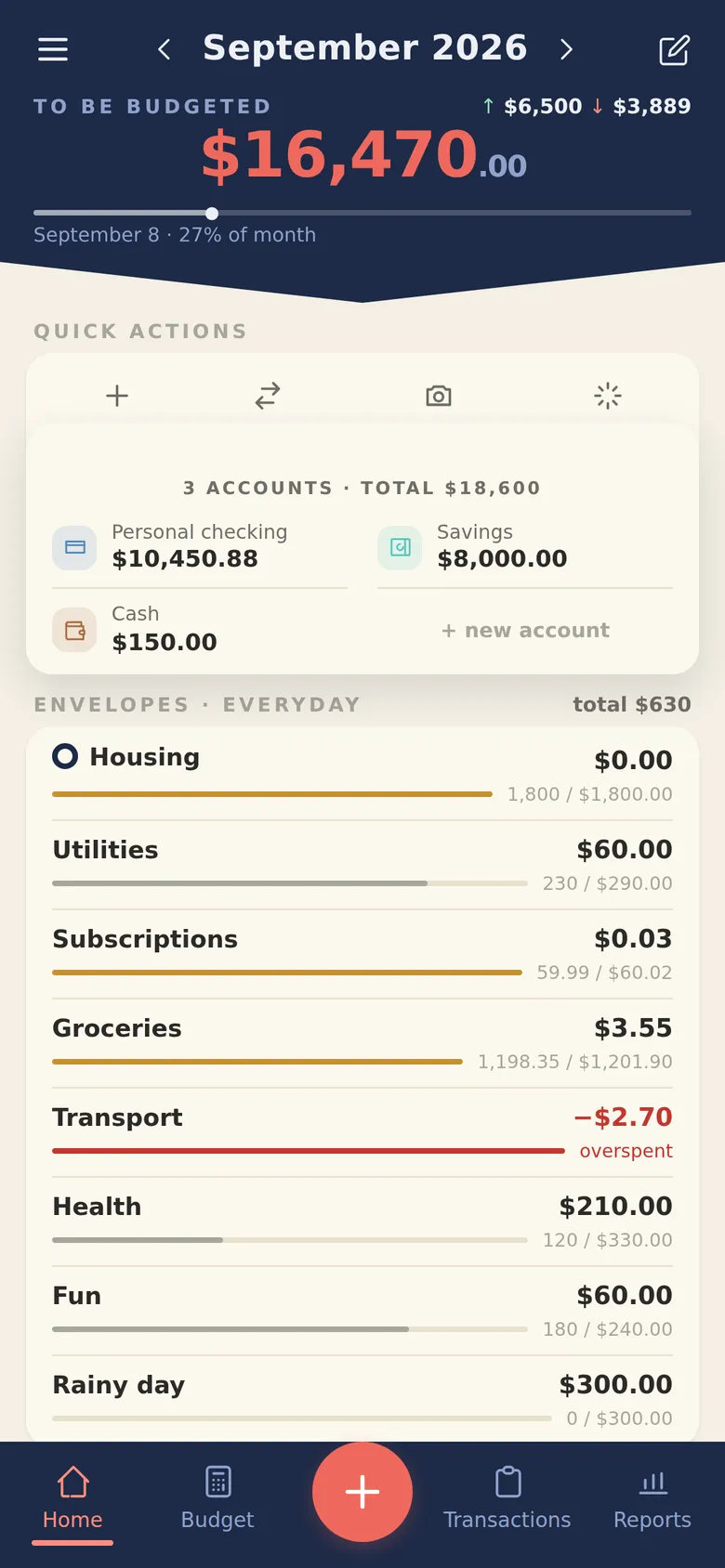Select the Housing envelope radio circle

pyautogui.click(x=65, y=756)
